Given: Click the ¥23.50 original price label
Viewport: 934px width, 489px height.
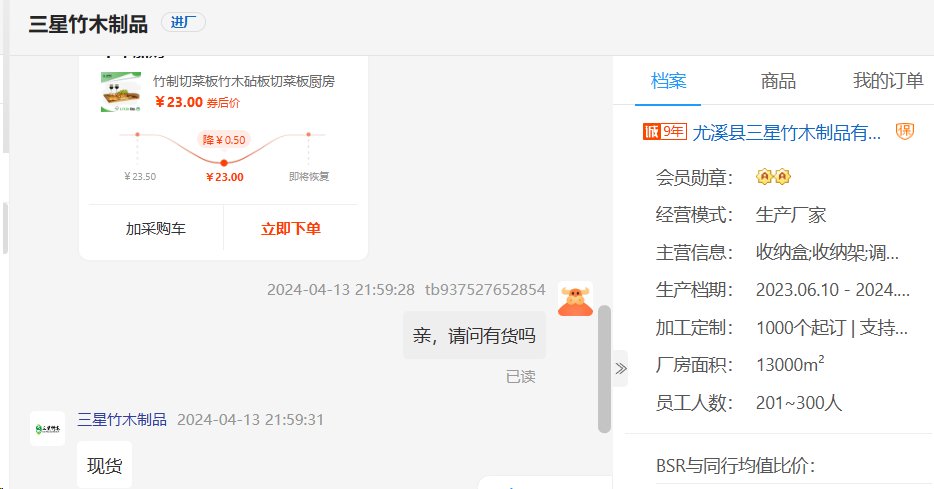Looking at the screenshot, I should tap(140, 176).
